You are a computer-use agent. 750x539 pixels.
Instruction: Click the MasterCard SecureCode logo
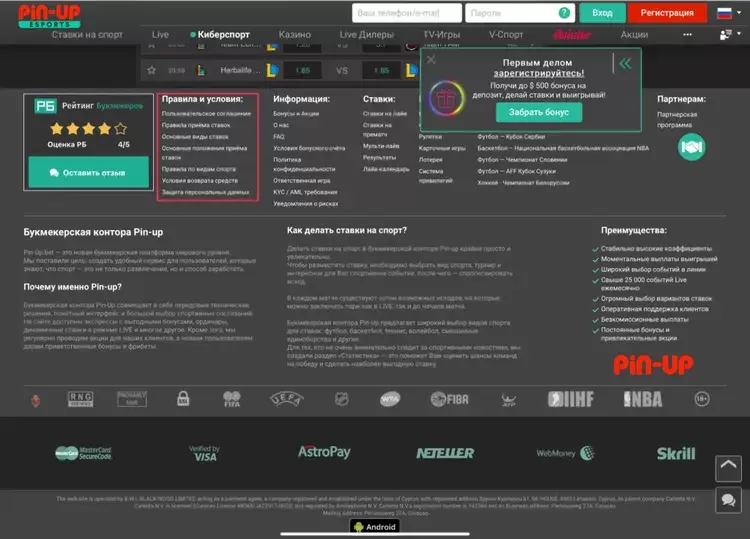pos(84,453)
